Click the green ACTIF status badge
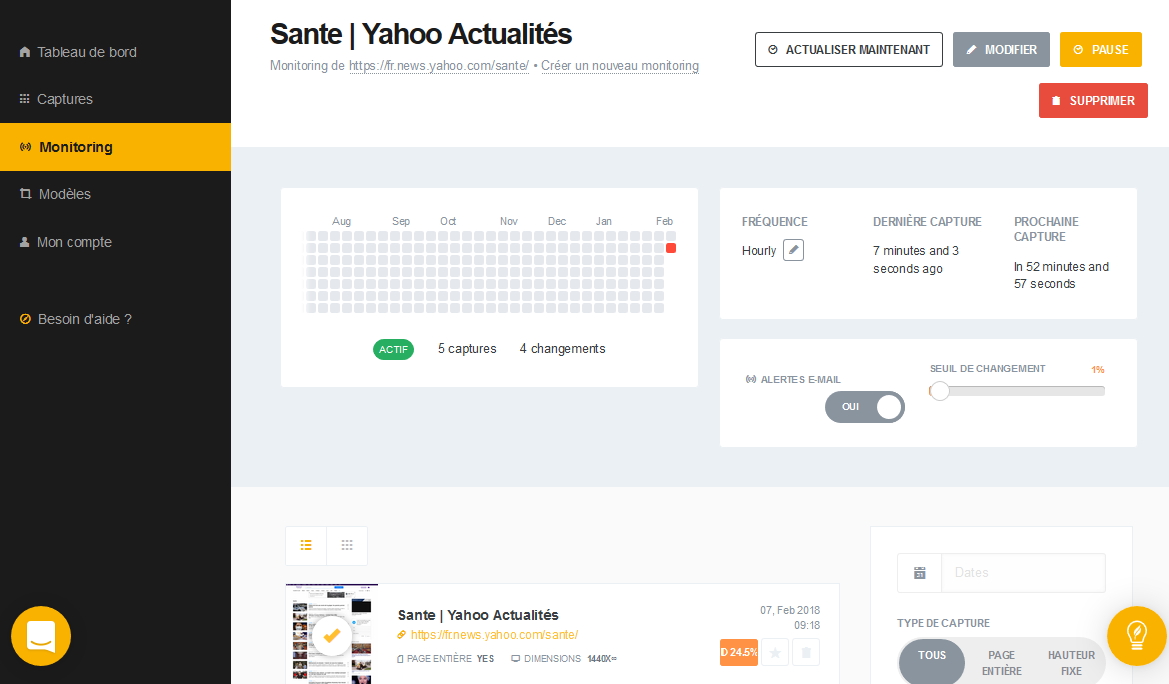This screenshot has height=684, width=1169. (393, 349)
